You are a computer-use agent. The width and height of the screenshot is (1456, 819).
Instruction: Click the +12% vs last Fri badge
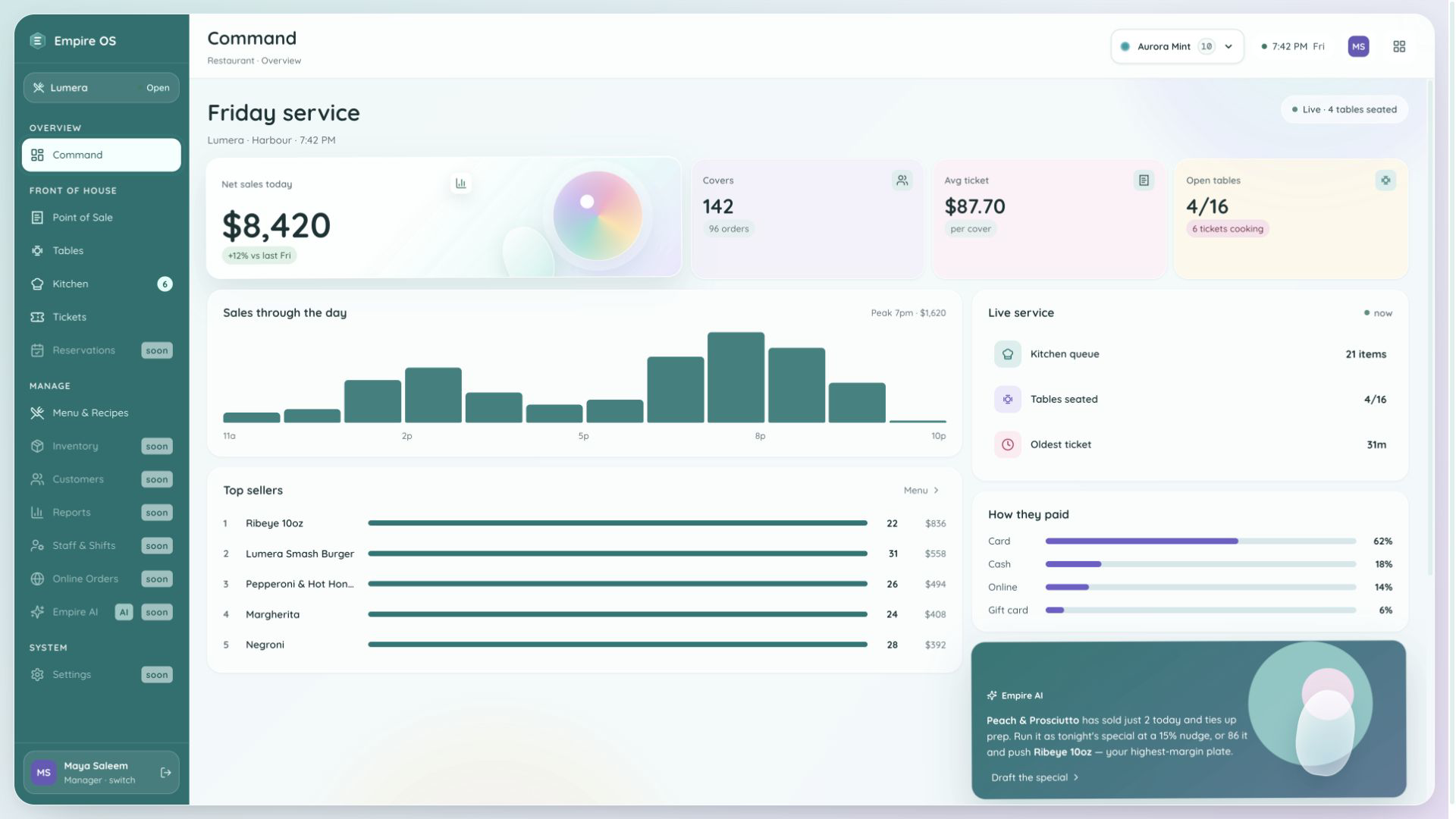pyautogui.click(x=259, y=256)
